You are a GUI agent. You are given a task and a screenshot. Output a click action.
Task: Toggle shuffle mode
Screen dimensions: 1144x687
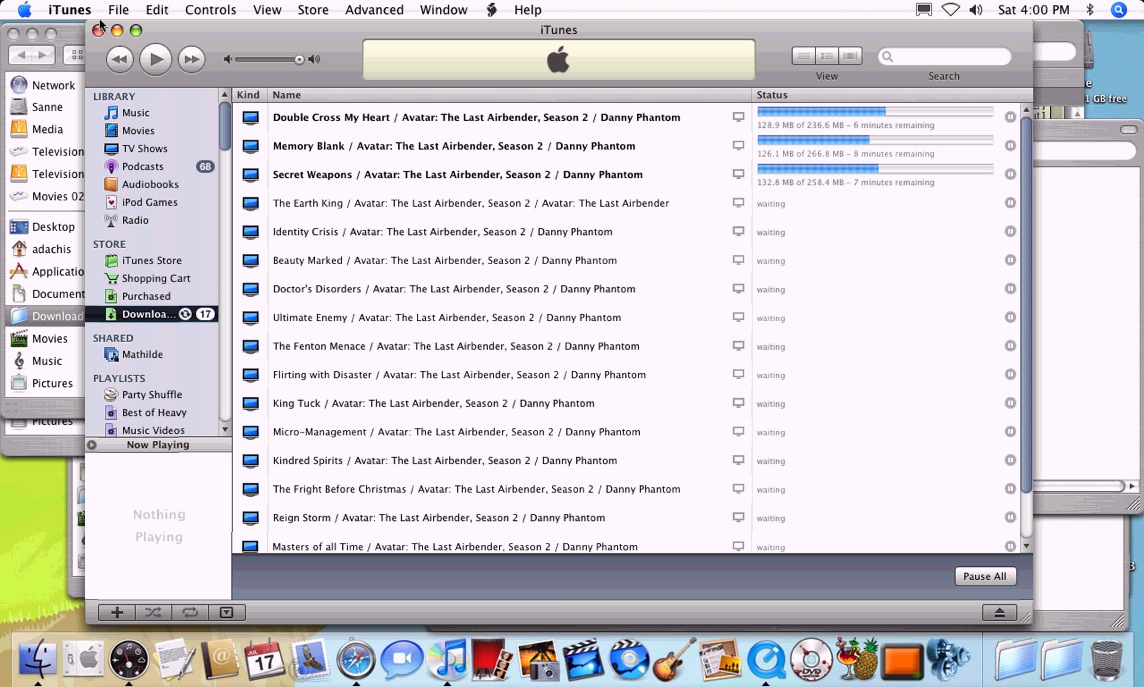point(153,613)
